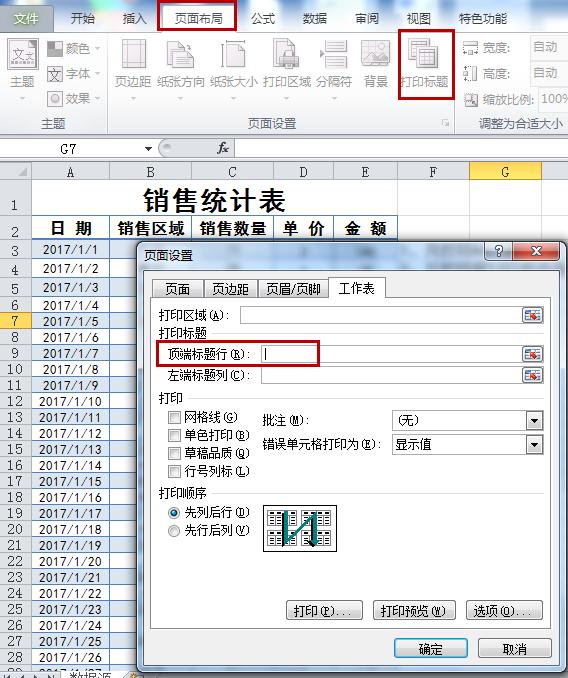Open the 颜色 theme colors menu
Screen dimensions: 568x678
[x=73, y=48]
